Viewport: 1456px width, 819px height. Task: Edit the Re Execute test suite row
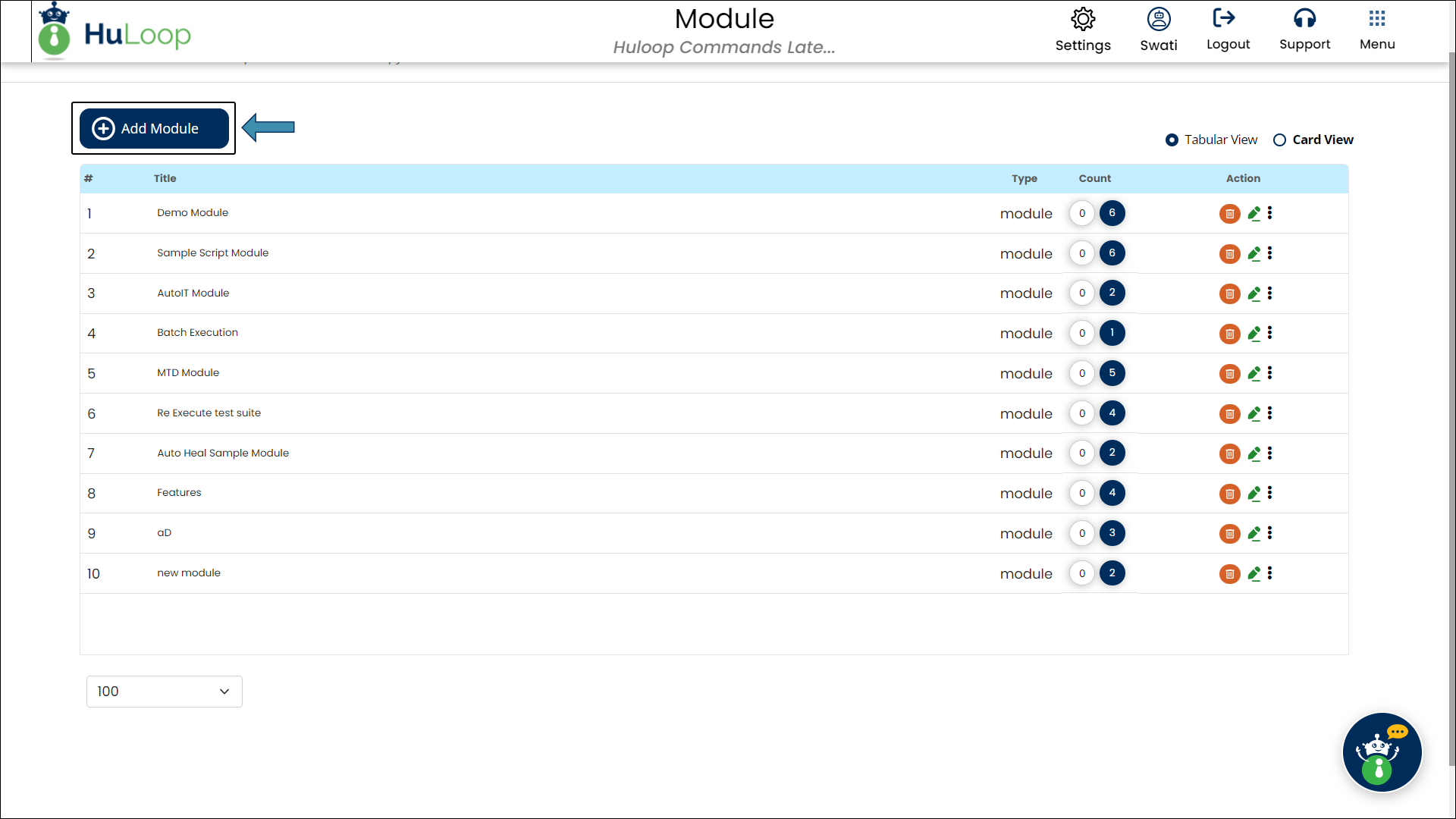(1254, 414)
